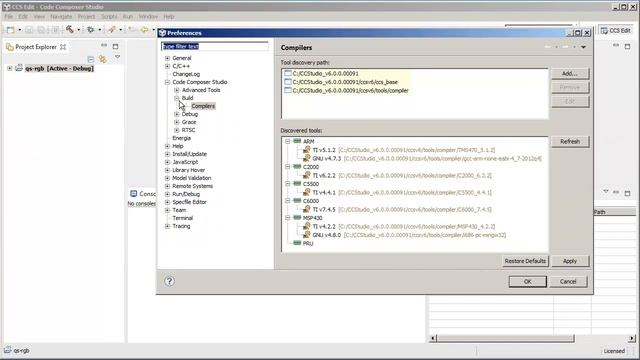Open the Preferences page view menu arrow
640x360 pixels.
pyautogui.click(x=583, y=47)
